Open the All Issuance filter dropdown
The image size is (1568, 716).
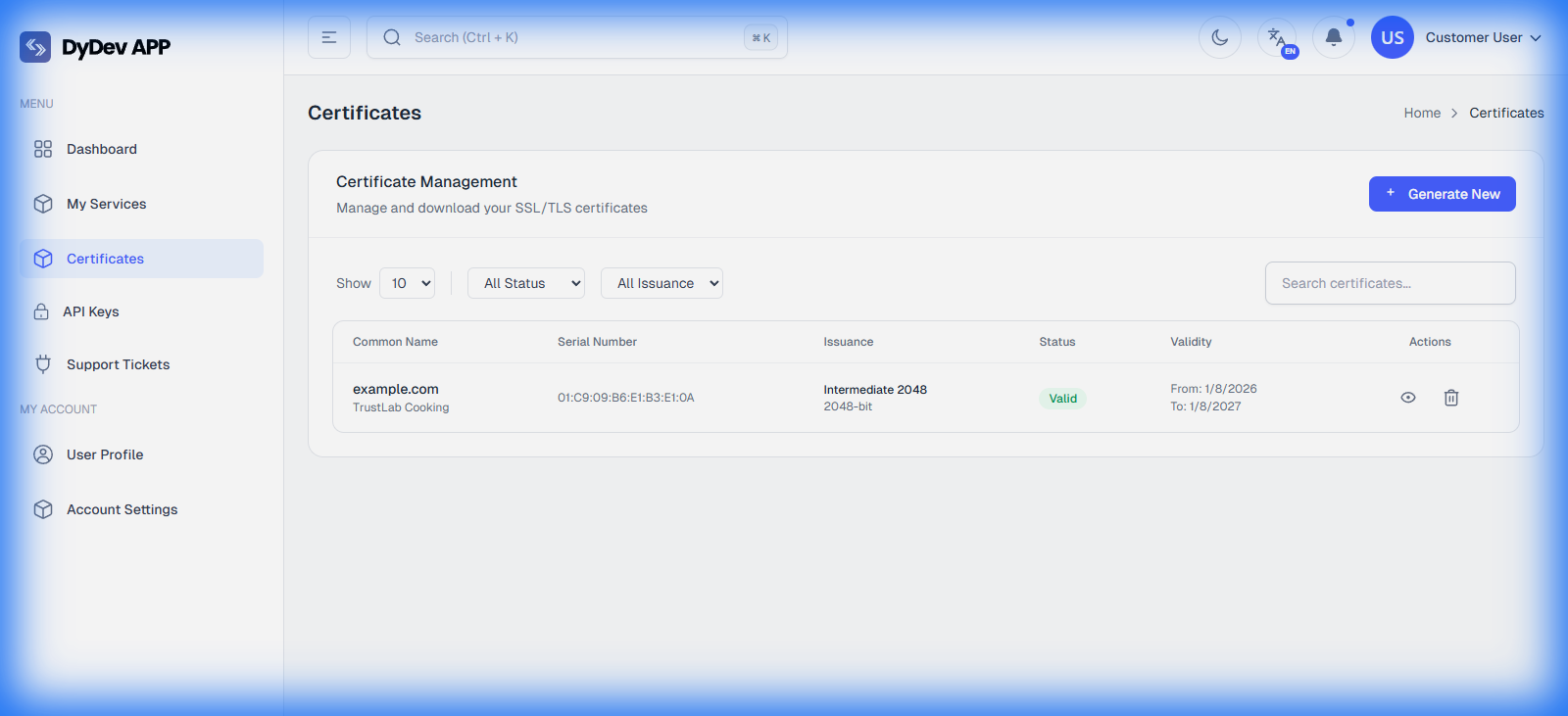[x=661, y=283]
